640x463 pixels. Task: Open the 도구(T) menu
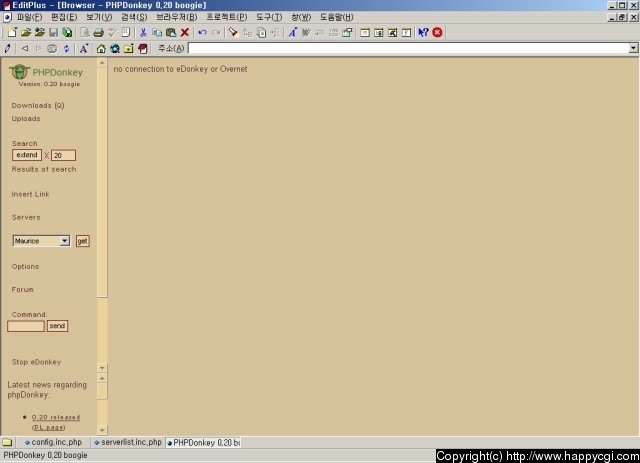(269, 17)
